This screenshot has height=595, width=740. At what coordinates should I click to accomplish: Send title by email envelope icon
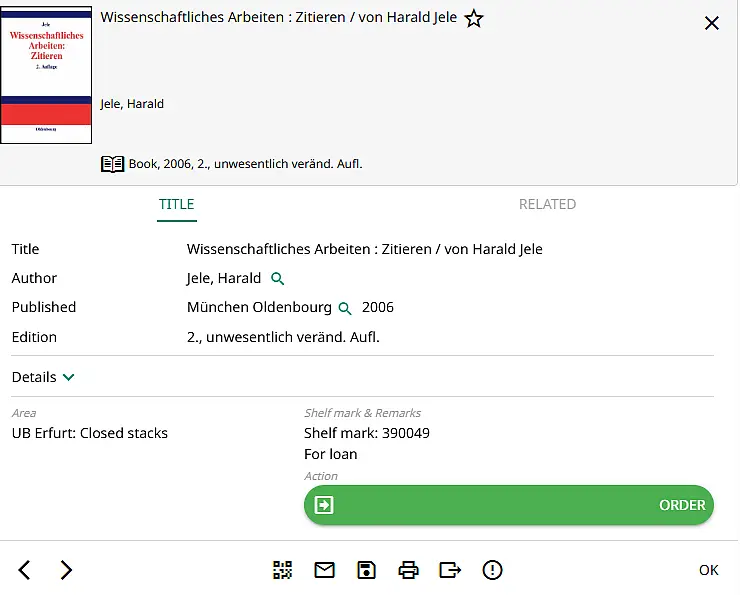tap(325, 570)
